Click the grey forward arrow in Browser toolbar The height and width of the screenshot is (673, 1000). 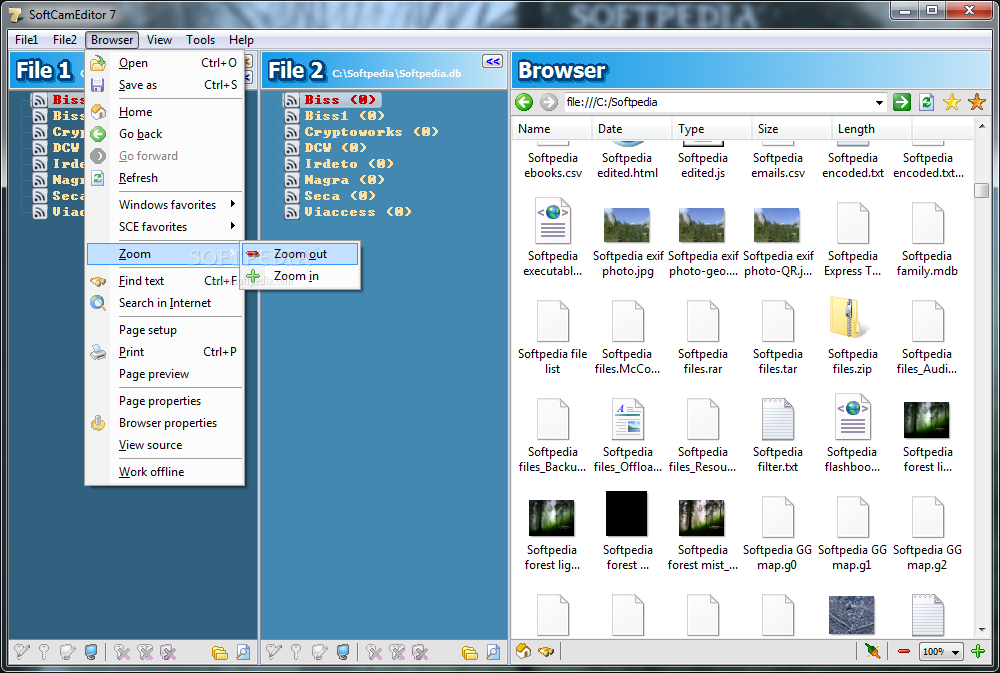click(x=548, y=102)
